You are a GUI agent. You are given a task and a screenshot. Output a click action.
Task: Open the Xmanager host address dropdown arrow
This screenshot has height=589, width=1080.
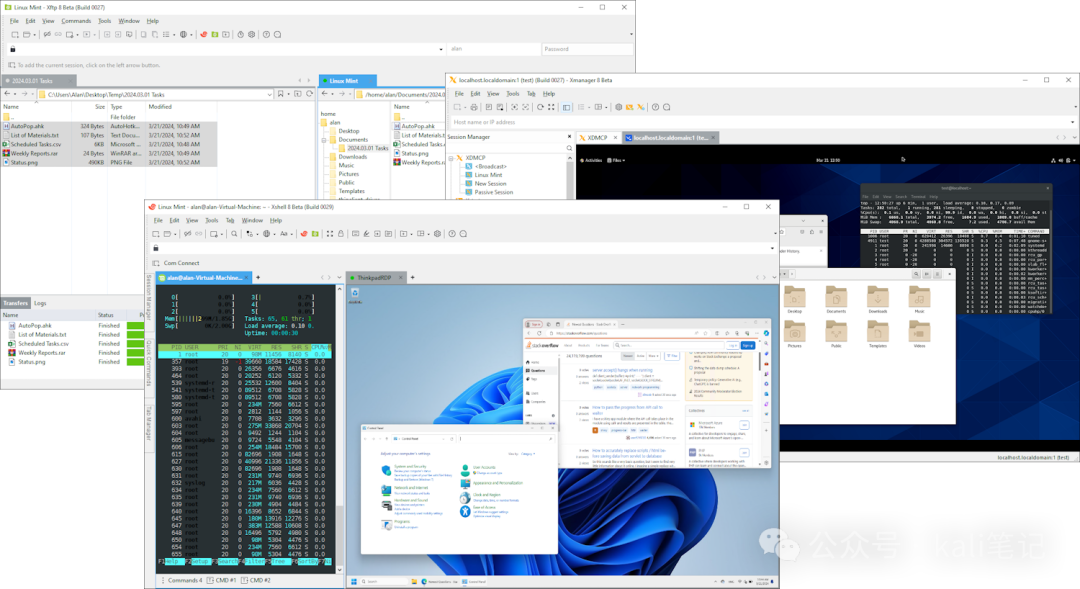click(1072, 123)
